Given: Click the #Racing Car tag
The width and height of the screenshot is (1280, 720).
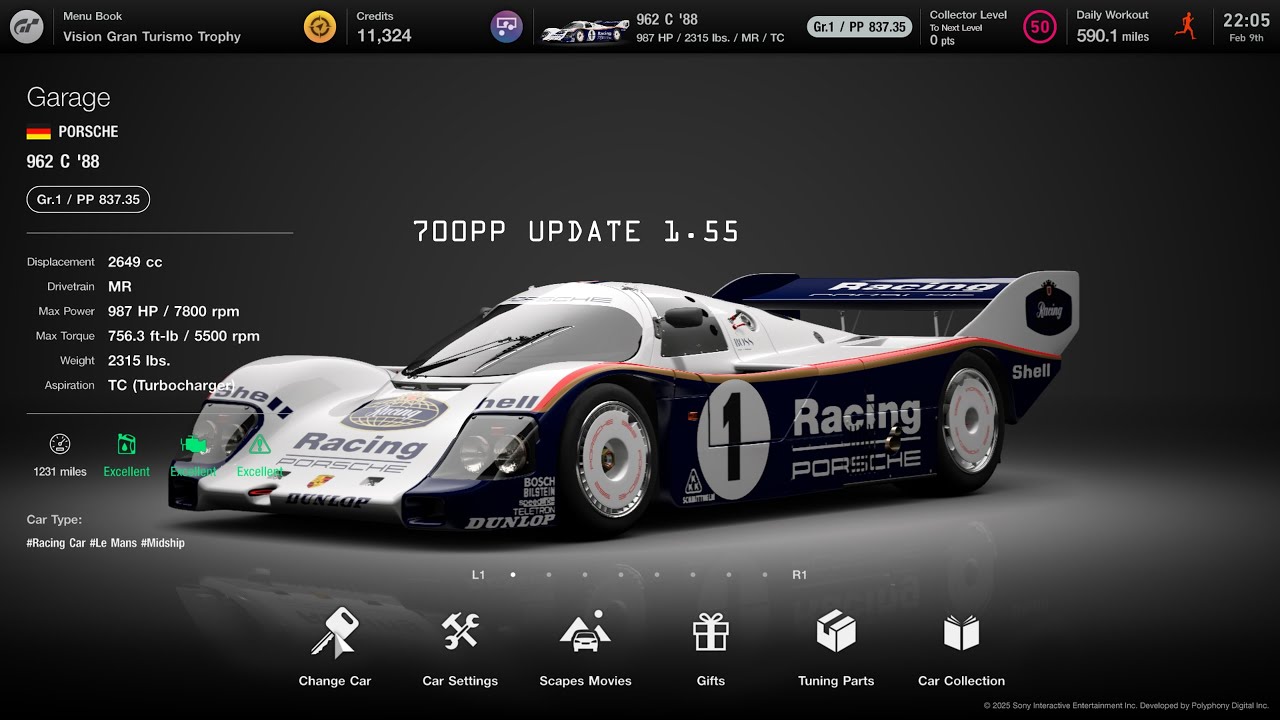Looking at the screenshot, I should pos(56,543).
